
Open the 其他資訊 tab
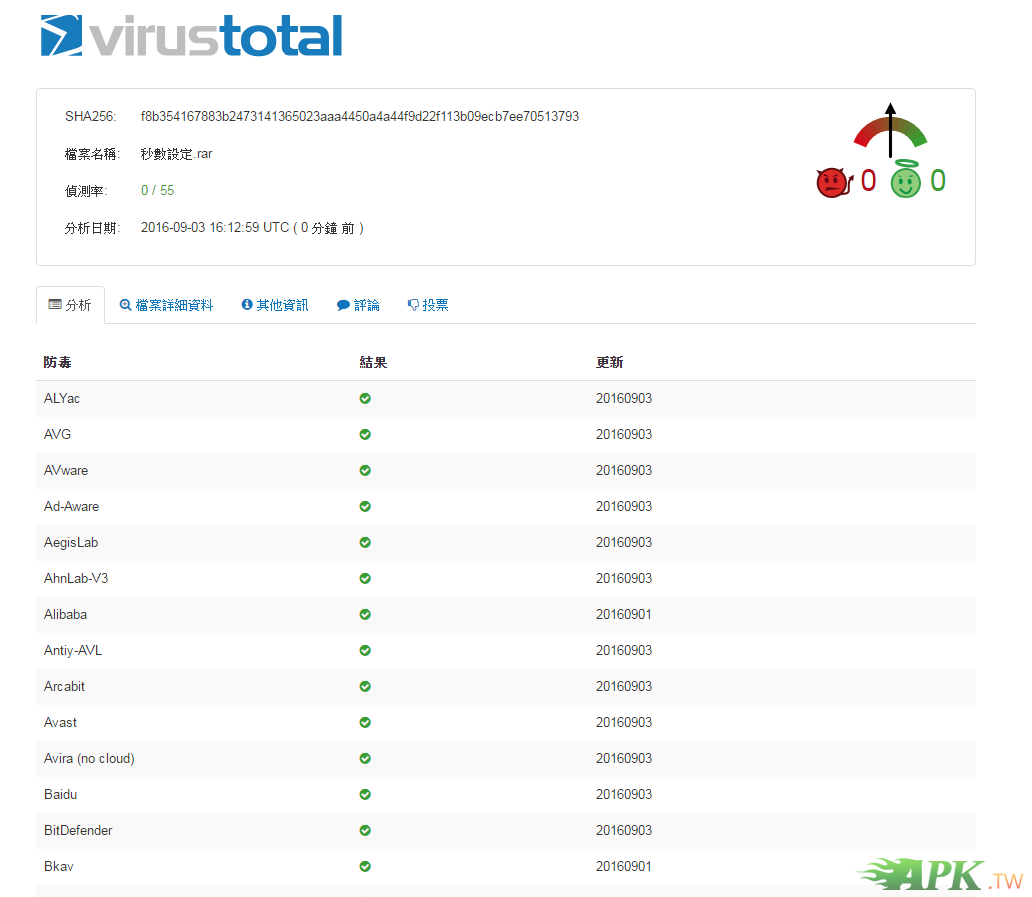275,305
